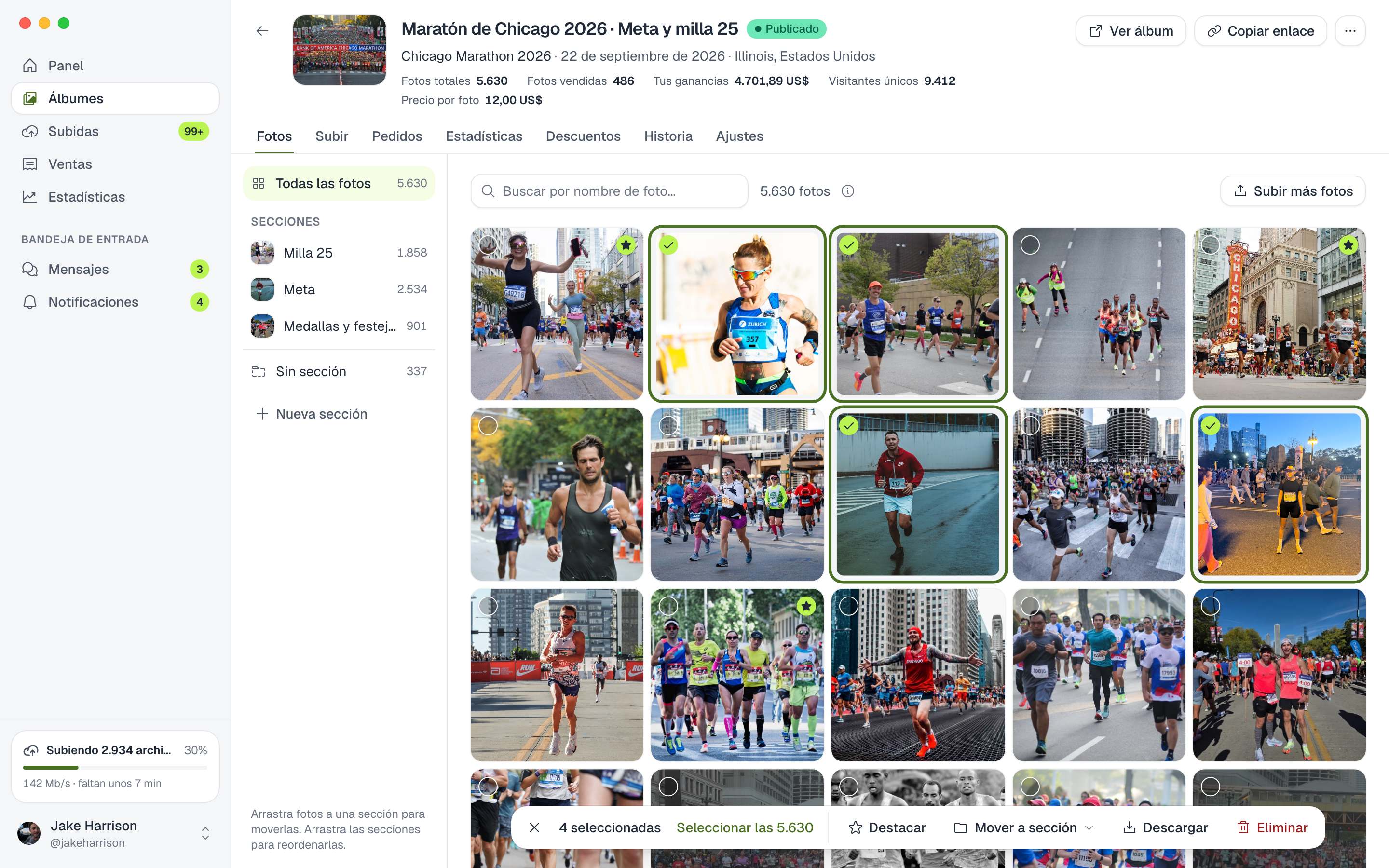Deselect the dusk skyline runner photo
This screenshot has height=868, width=1389.
pyautogui.click(x=1210, y=425)
